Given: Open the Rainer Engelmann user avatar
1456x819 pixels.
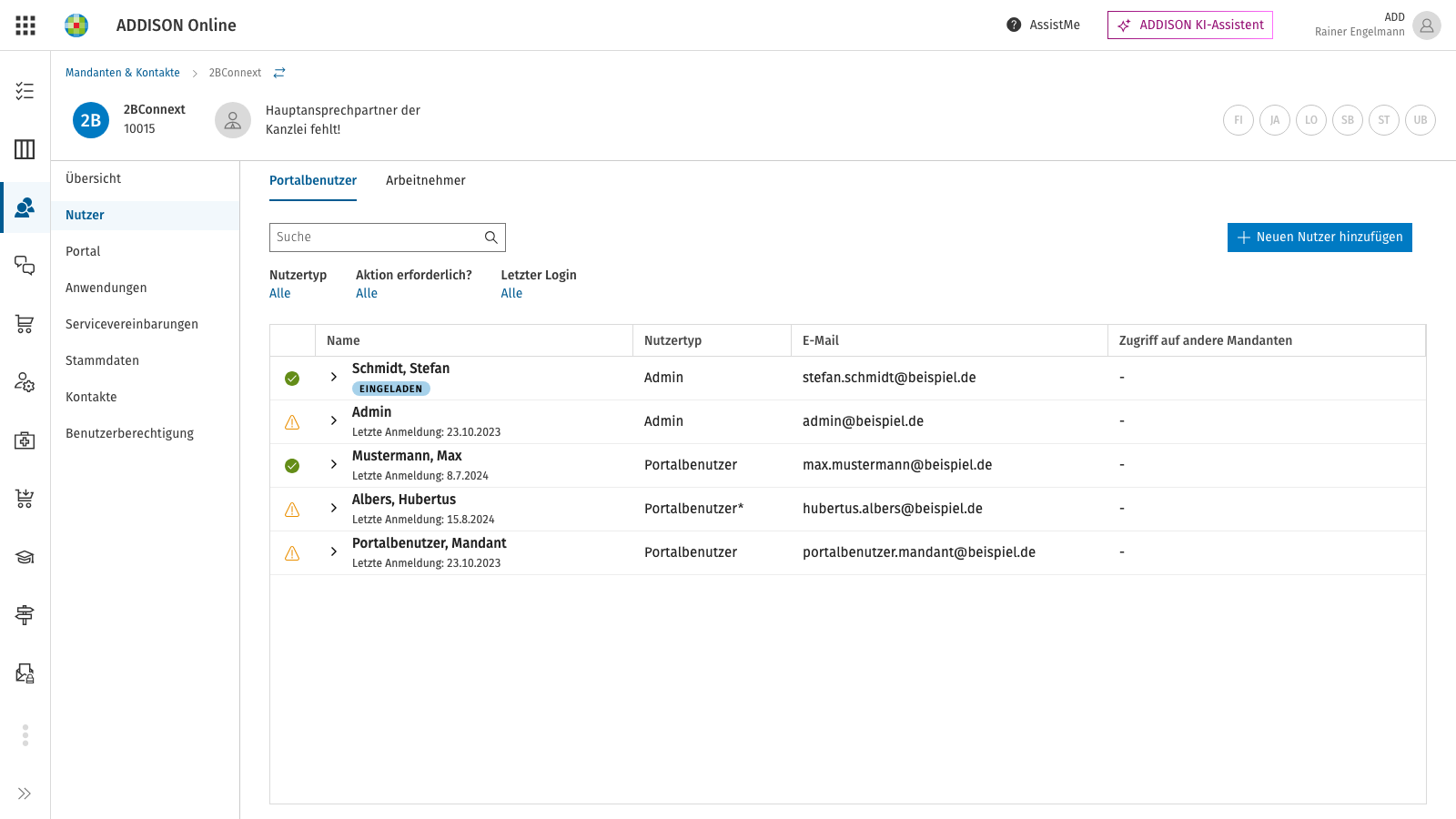Looking at the screenshot, I should (x=1427, y=25).
